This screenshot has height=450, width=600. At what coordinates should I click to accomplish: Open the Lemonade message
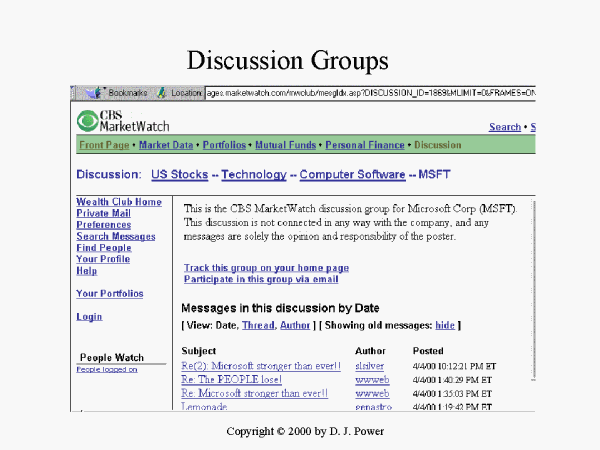[x=204, y=406]
